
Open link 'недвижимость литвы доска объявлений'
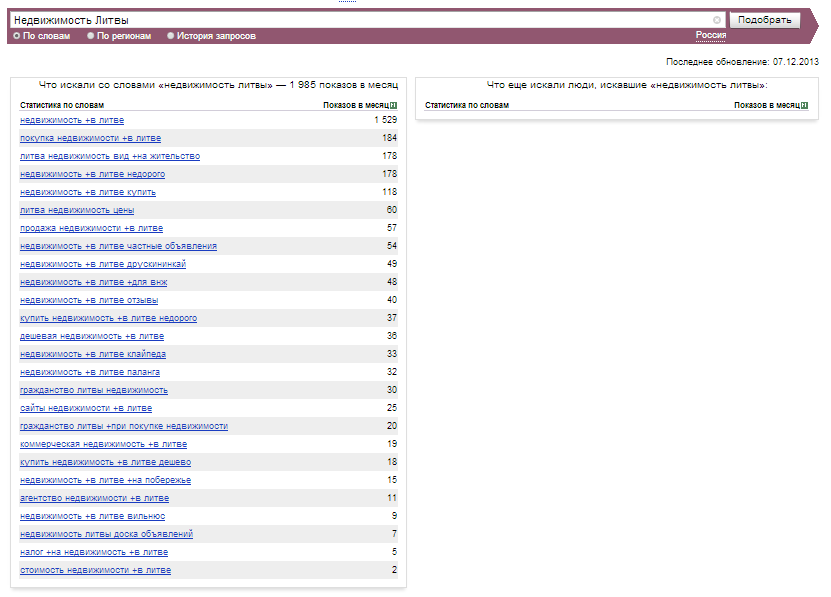[107, 535]
